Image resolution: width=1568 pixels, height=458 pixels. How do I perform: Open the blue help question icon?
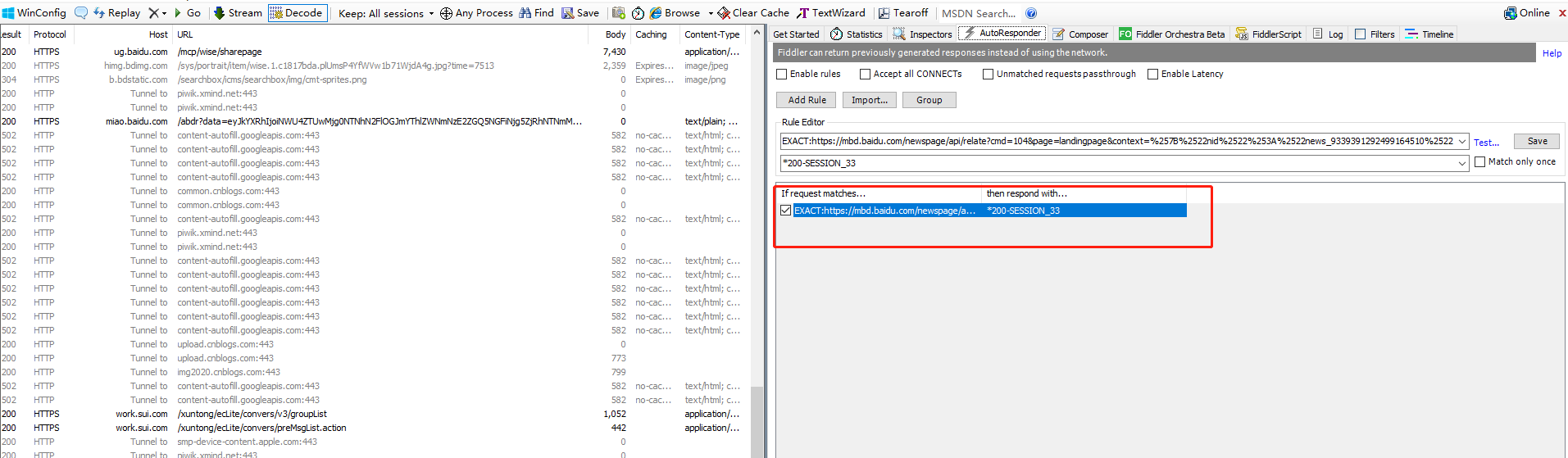(1031, 13)
